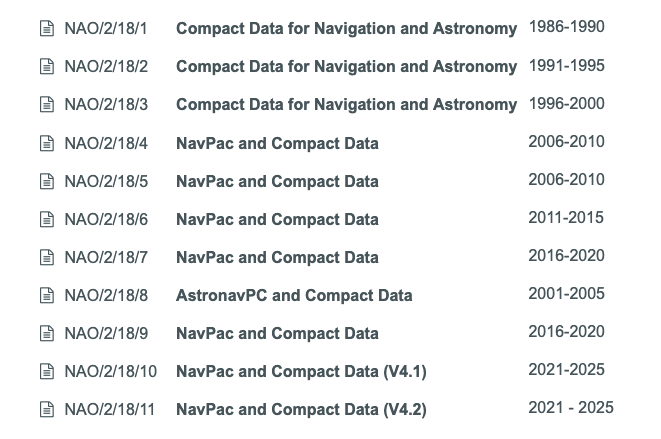Viewport: 661px width, 439px height.
Task: Open Compact Data for Navigation 1986-1990 title
Action: 346,29
